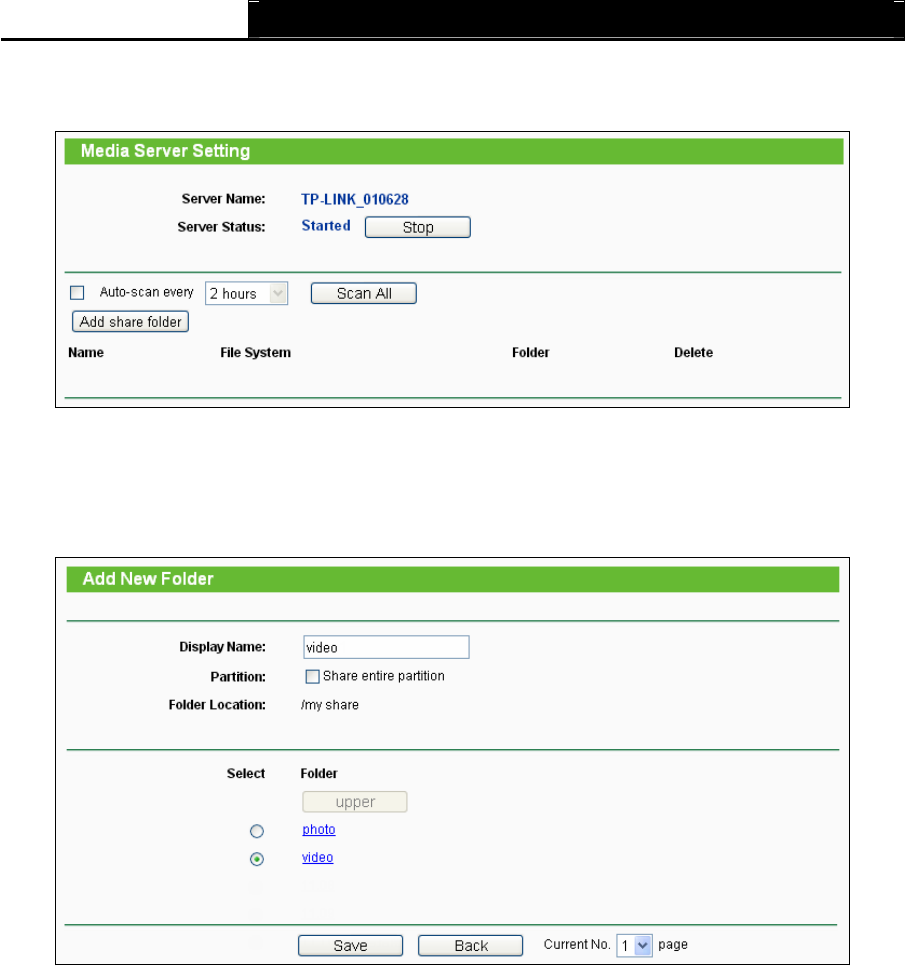Open the video folder link

[317, 858]
